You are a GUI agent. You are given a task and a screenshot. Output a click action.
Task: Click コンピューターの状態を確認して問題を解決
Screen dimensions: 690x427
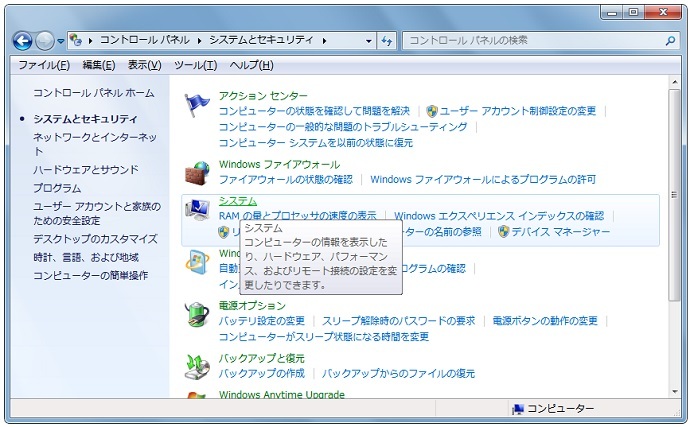click(314, 110)
